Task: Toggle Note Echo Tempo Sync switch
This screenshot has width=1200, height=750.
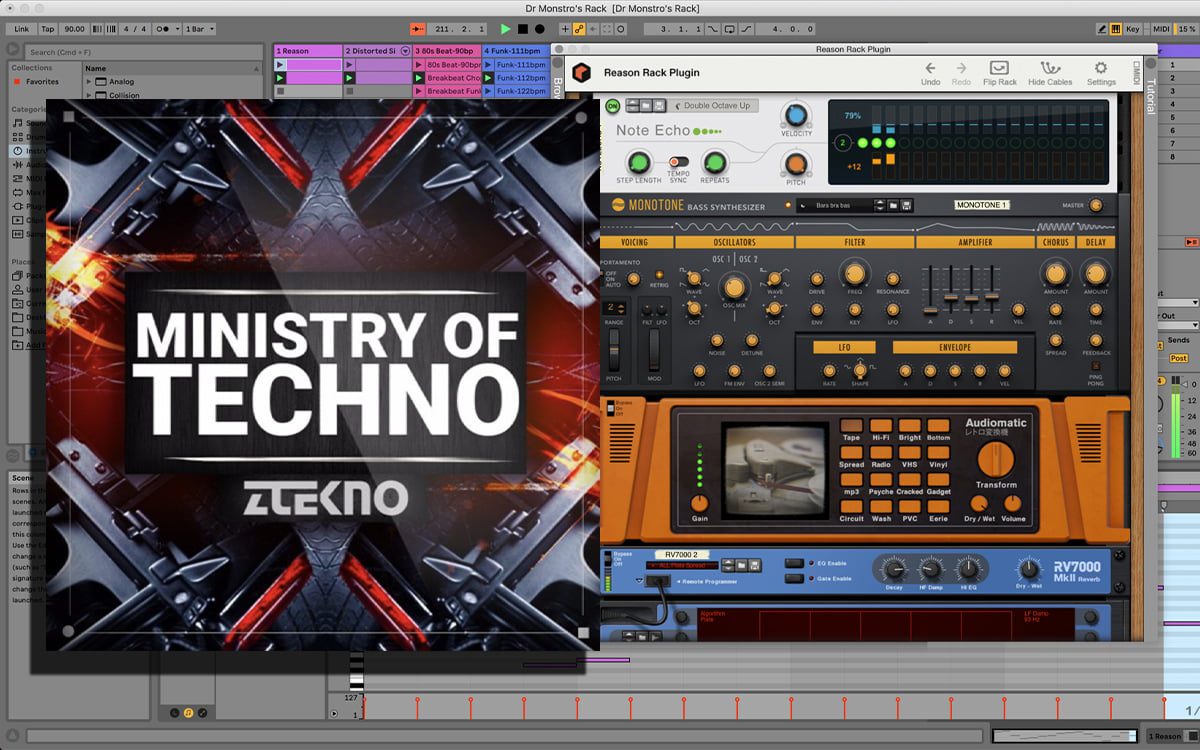Action: 679,161
